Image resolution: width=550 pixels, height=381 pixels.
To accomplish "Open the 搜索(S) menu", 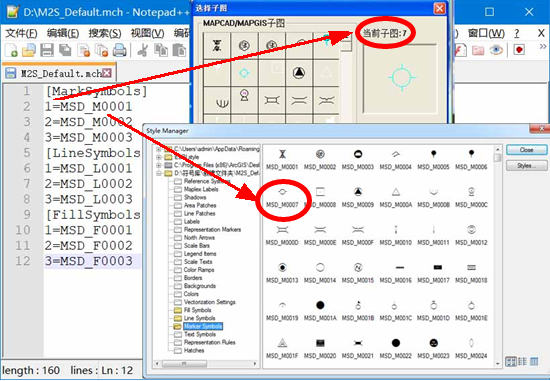I will click(105, 33).
